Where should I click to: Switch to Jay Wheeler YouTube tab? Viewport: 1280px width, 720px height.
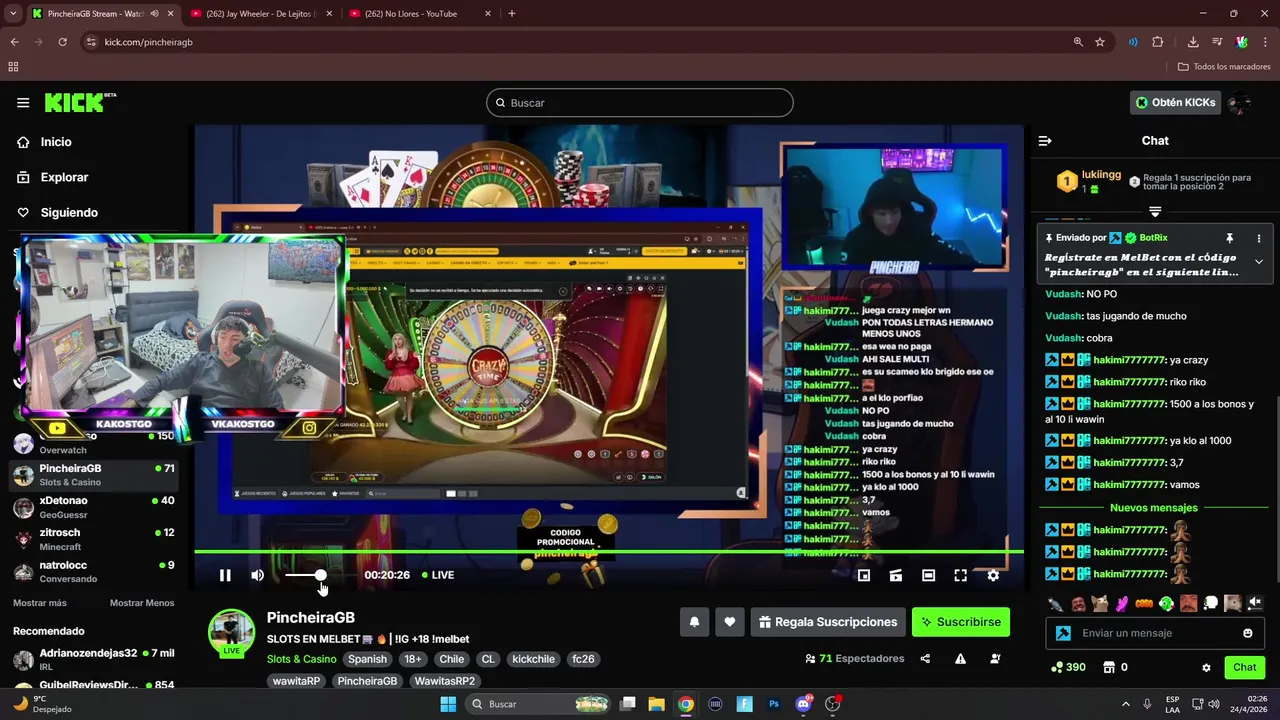[x=260, y=14]
